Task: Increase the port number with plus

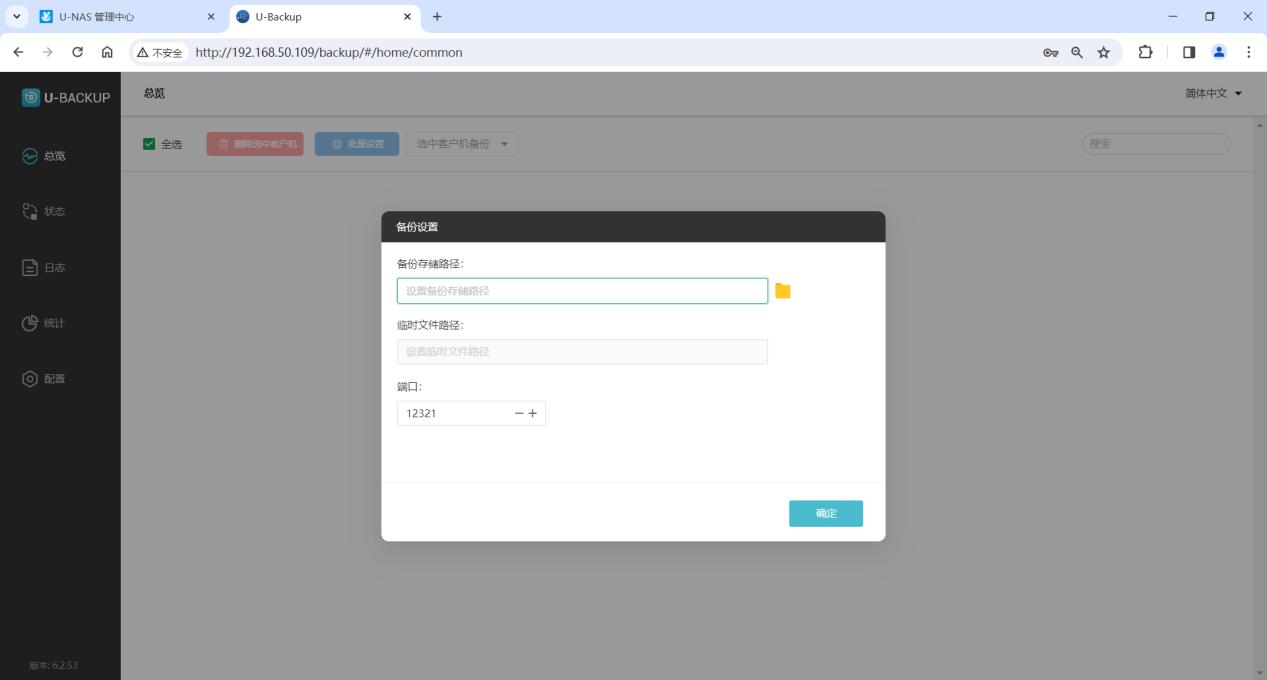Action: click(533, 413)
